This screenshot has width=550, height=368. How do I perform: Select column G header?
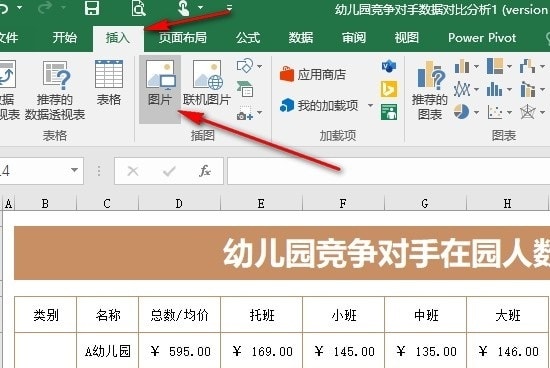[x=425, y=203]
